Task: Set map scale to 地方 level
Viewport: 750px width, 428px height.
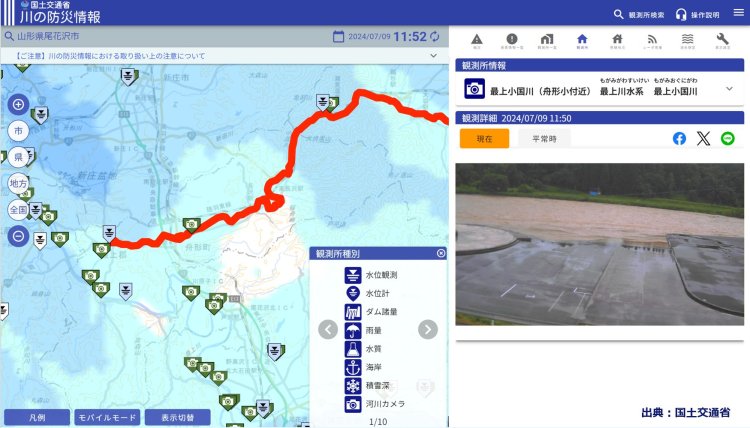Action: tap(18, 183)
